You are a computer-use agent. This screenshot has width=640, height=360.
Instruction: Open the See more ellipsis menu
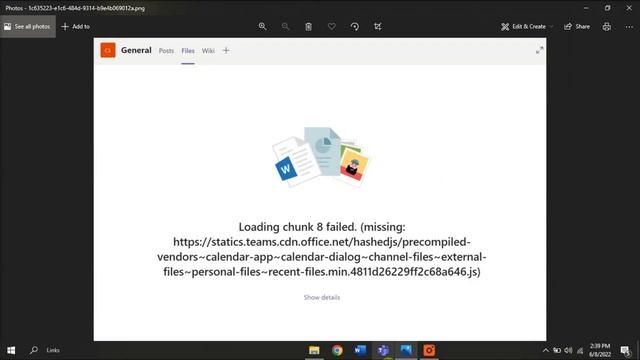[629, 27]
